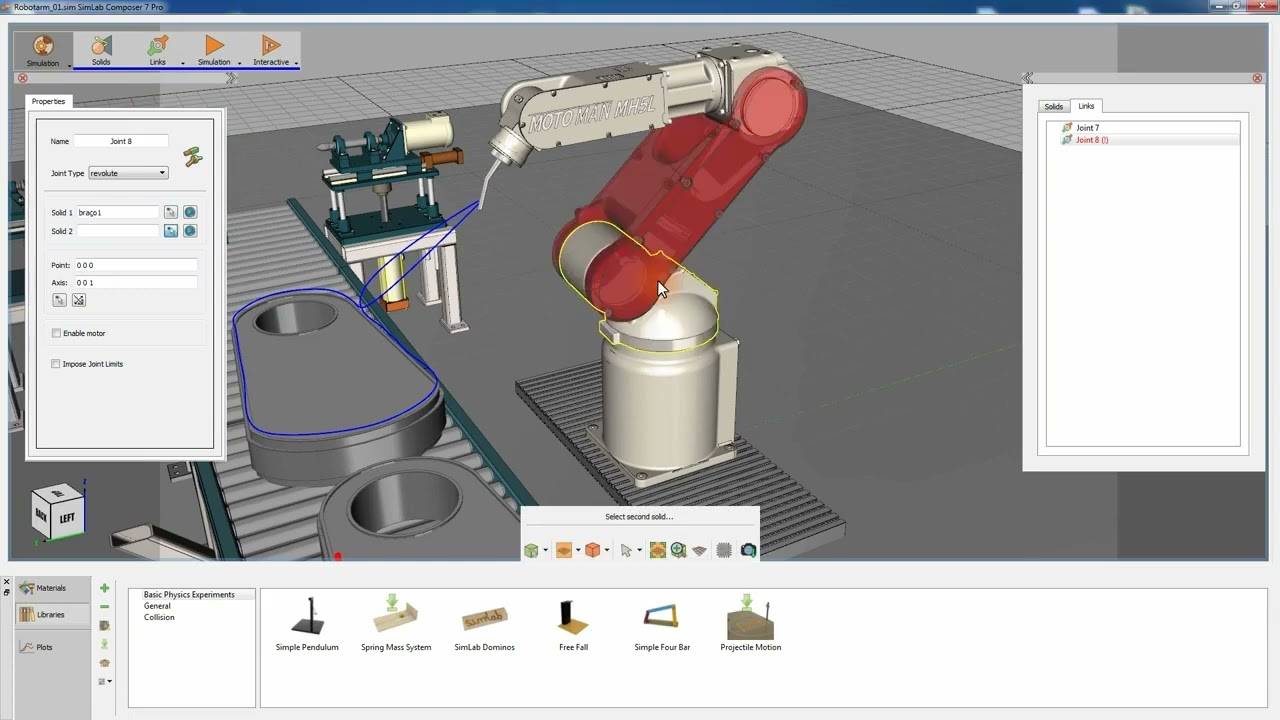The image size is (1280, 720).
Task: Select Simple Pendulum thumbnail
Action: [307, 623]
